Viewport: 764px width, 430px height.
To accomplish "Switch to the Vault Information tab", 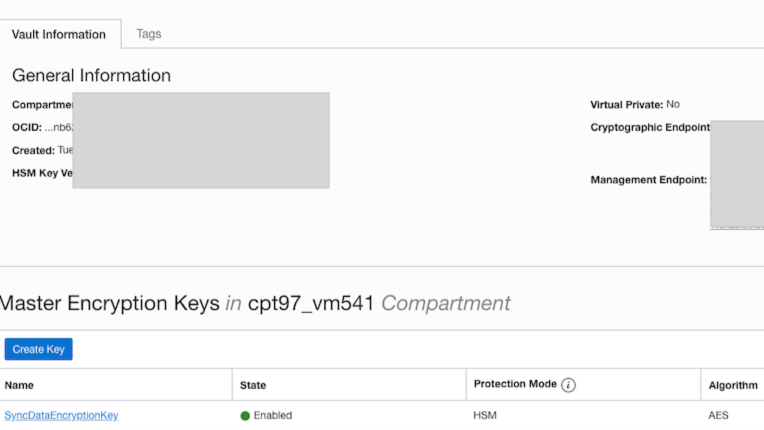I will 59,34.
